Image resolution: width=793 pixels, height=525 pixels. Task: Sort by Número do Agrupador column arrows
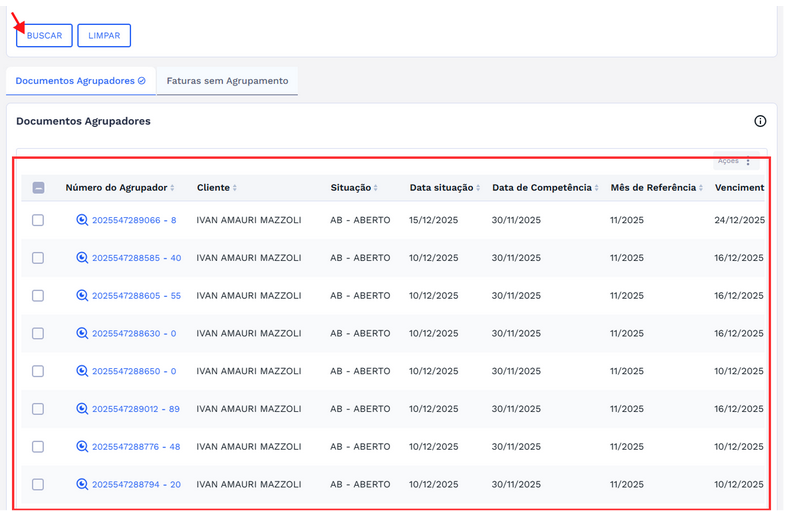172,188
